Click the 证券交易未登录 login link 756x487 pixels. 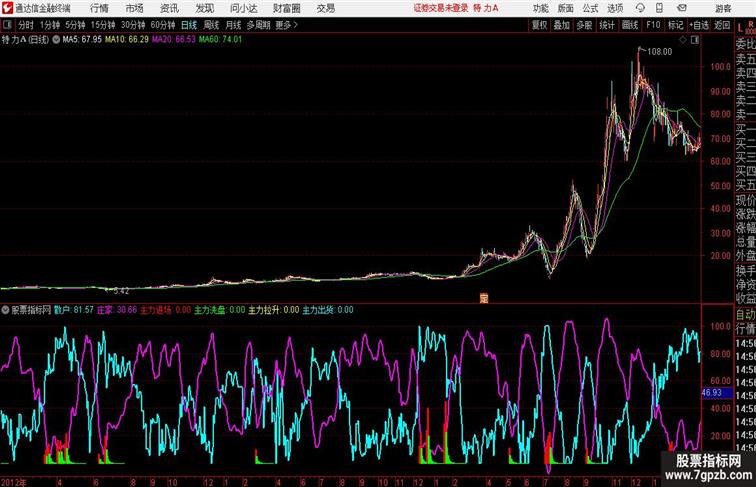coord(441,8)
